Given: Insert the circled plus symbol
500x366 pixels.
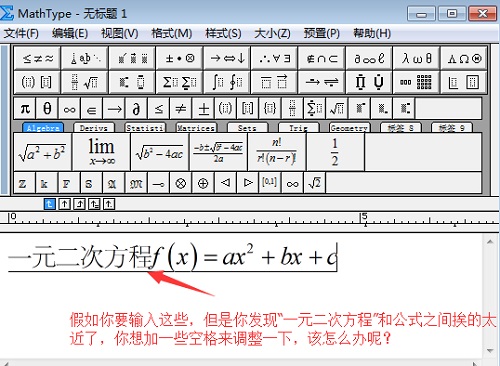Looking at the screenshot, I should point(203,183).
